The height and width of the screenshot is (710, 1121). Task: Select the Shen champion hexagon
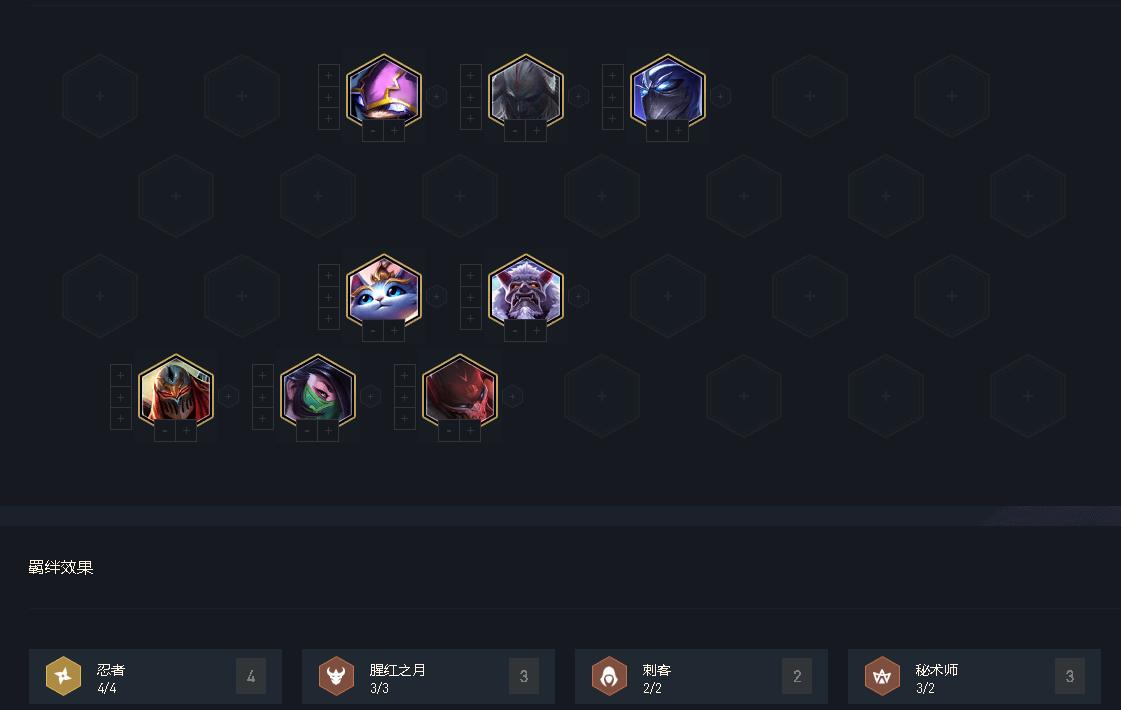[668, 93]
